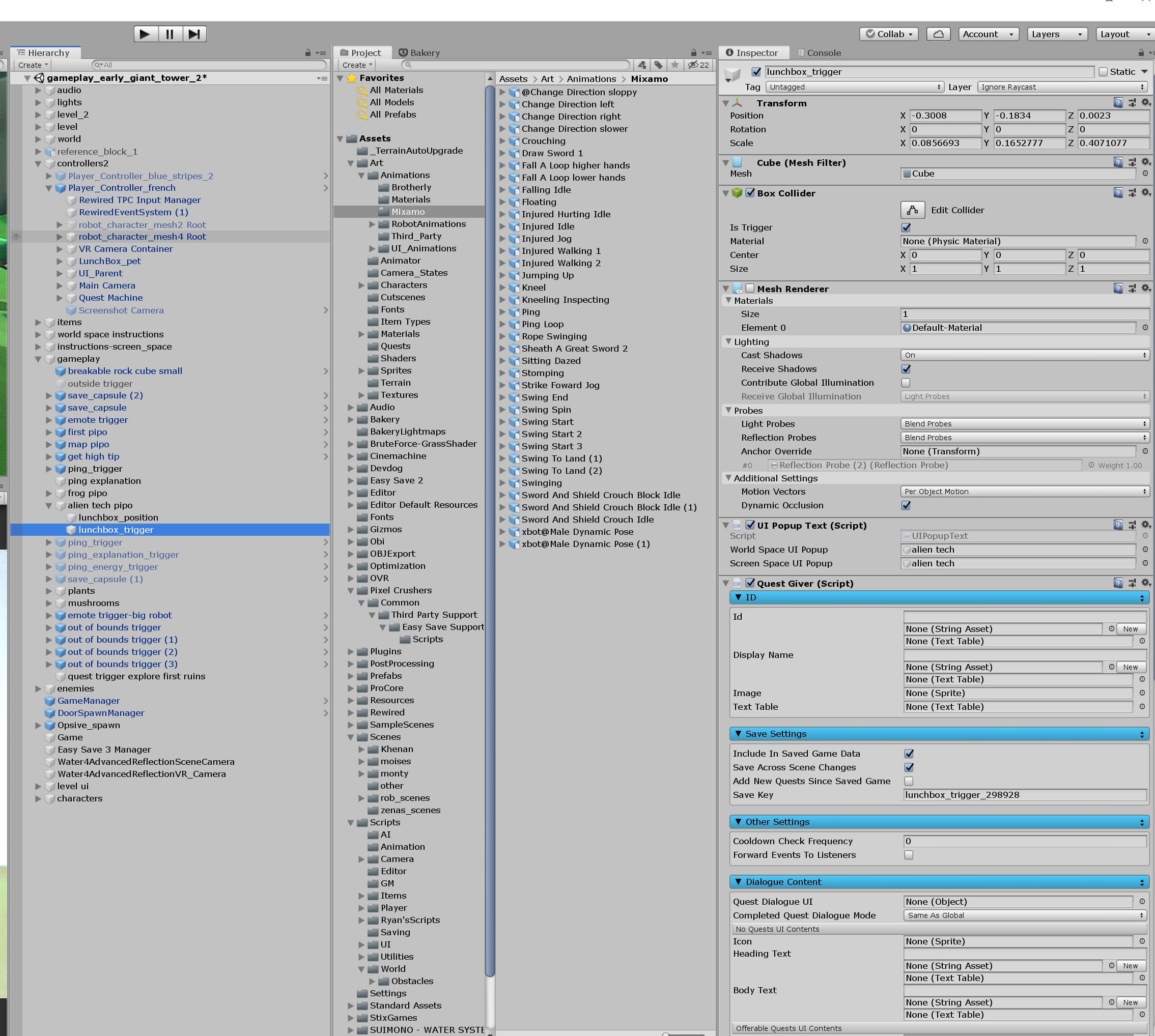Open Hierarchy panel options menu icon
Viewport: 1155px width, 1036px height.
pos(321,53)
